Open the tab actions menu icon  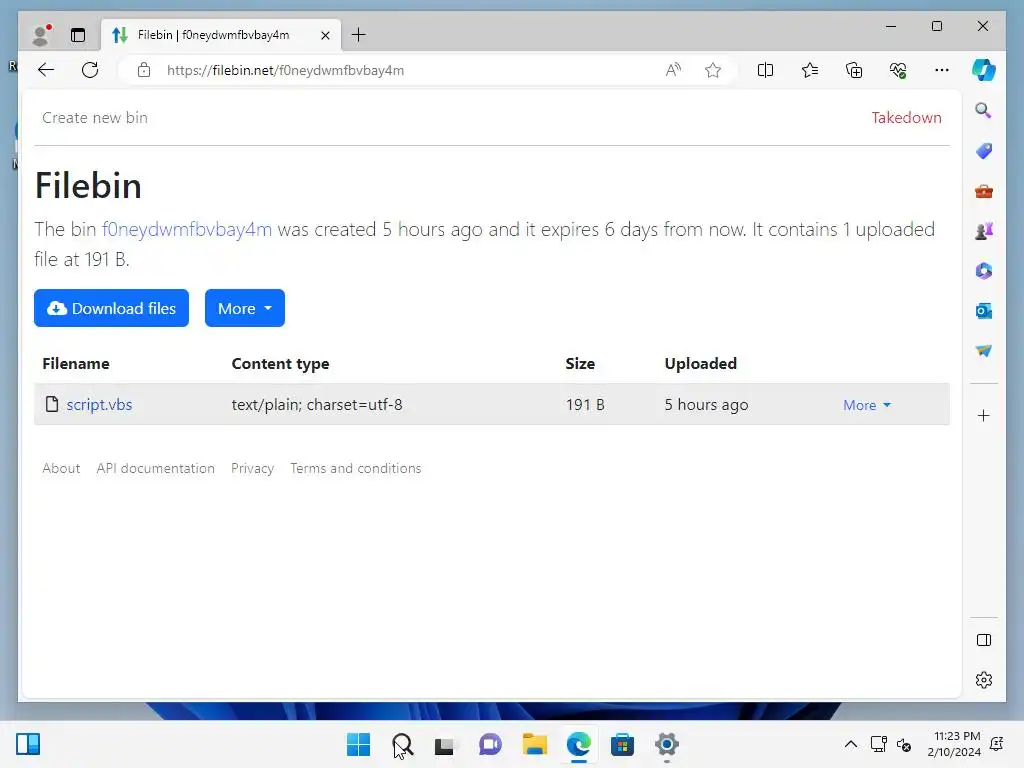[78, 35]
